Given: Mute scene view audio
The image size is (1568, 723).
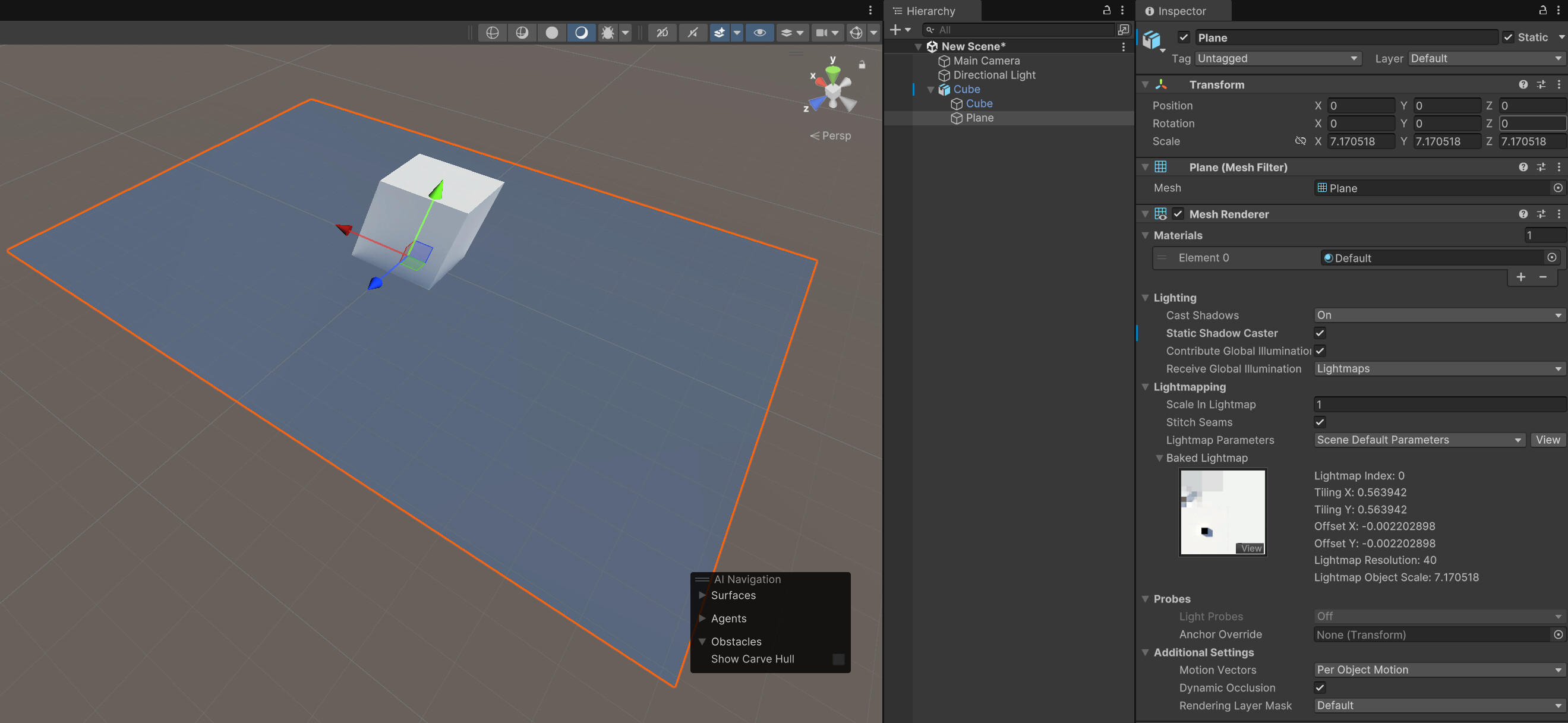Looking at the screenshot, I should 692,33.
